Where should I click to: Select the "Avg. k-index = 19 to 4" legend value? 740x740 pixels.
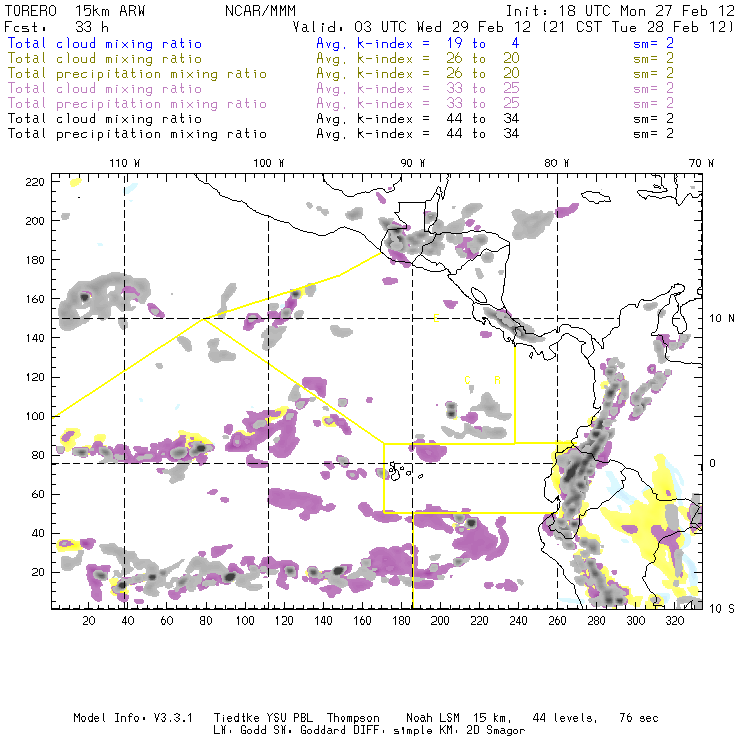coord(418,43)
